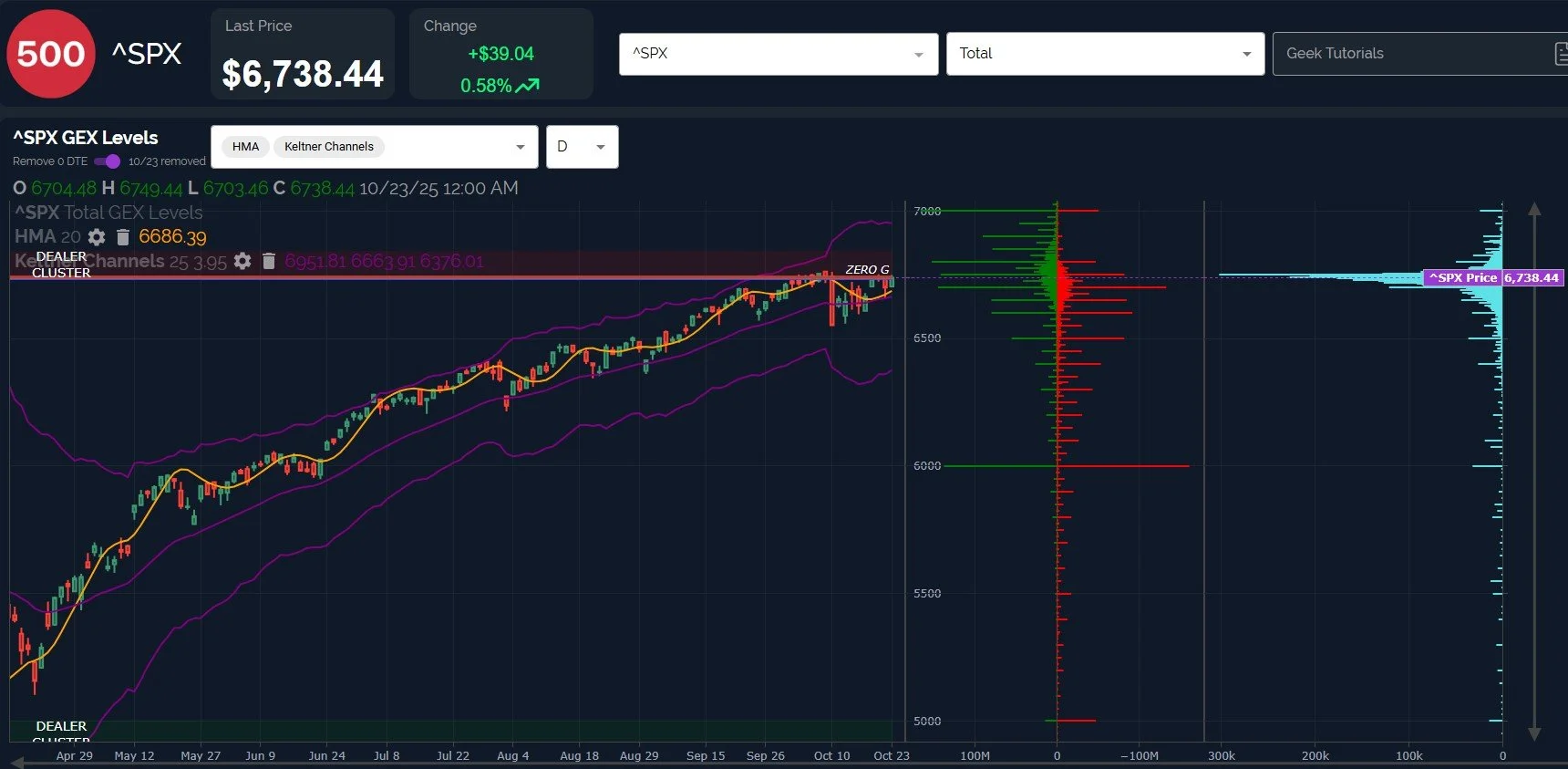This screenshot has width=1568, height=769.
Task: Open the Total dropdown
Action: 1105,54
